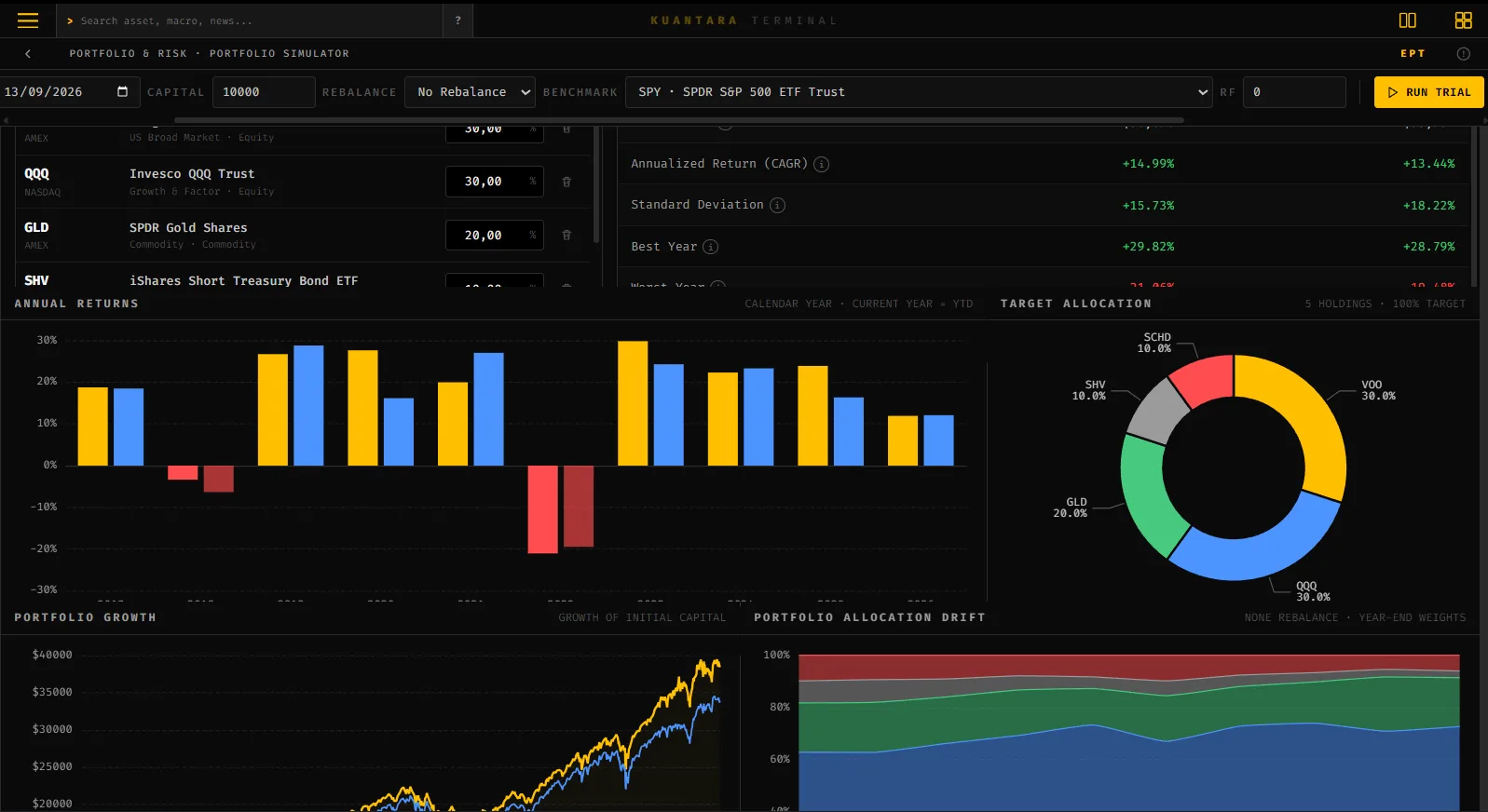Click the KUANTARA TERMINAL logo
Image resolution: width=1488 pixels, height=812 pixels.
point(744,20)
